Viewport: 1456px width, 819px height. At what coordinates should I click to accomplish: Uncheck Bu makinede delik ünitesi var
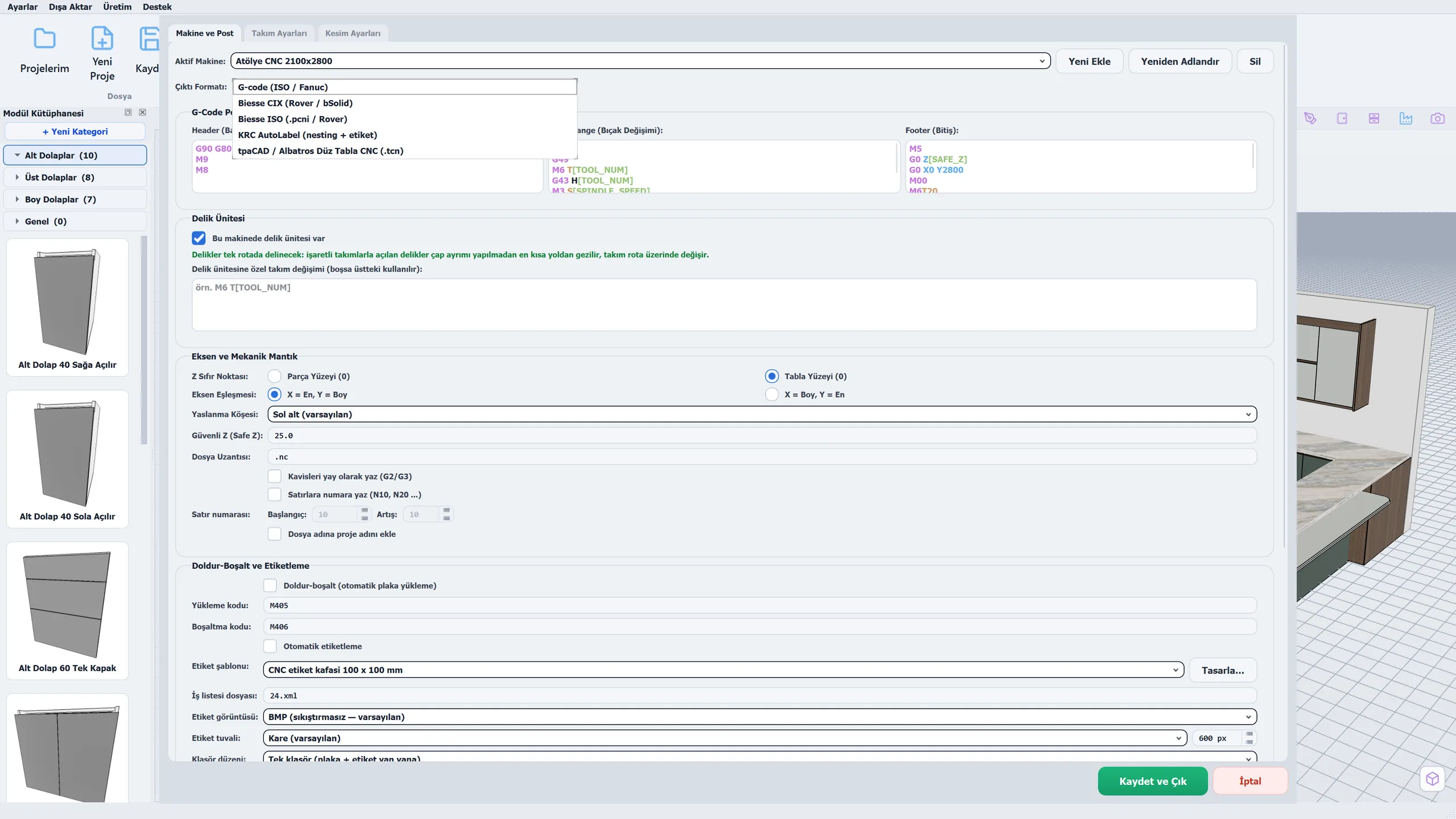click(x=198, y=238)
